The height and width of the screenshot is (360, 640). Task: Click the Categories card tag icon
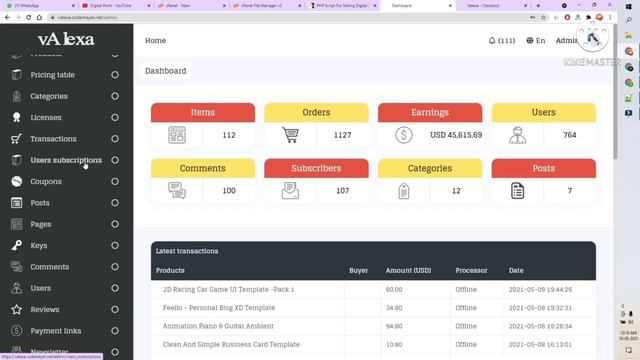(404, 191)
